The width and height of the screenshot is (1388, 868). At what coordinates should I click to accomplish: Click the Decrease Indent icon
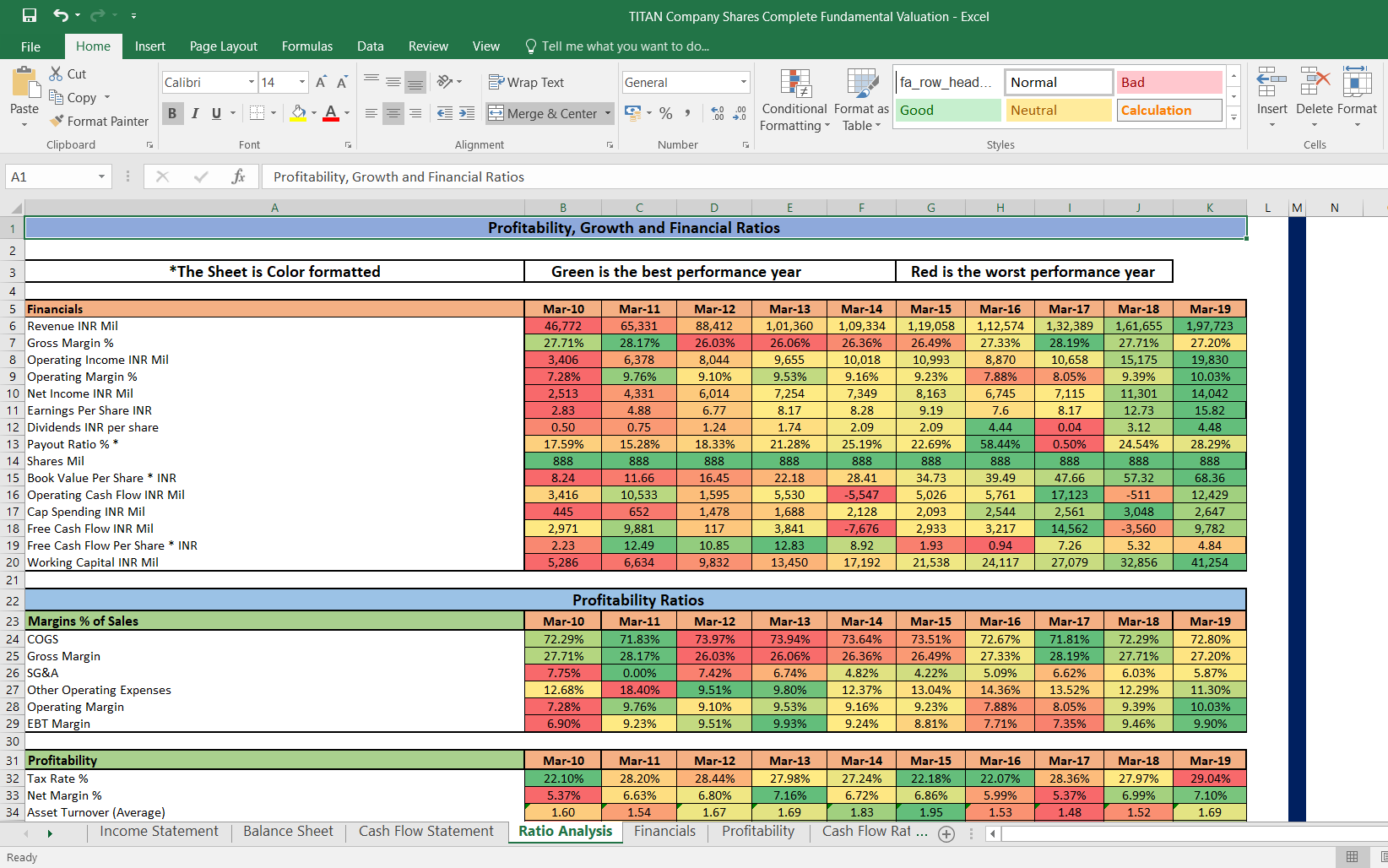point(445,112)
